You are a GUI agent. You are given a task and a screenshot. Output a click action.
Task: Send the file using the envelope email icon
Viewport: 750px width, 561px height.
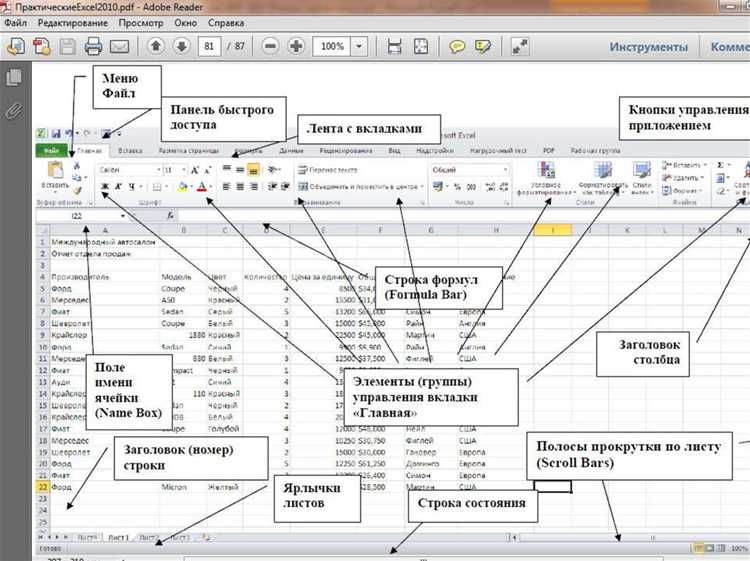point(120,46)
